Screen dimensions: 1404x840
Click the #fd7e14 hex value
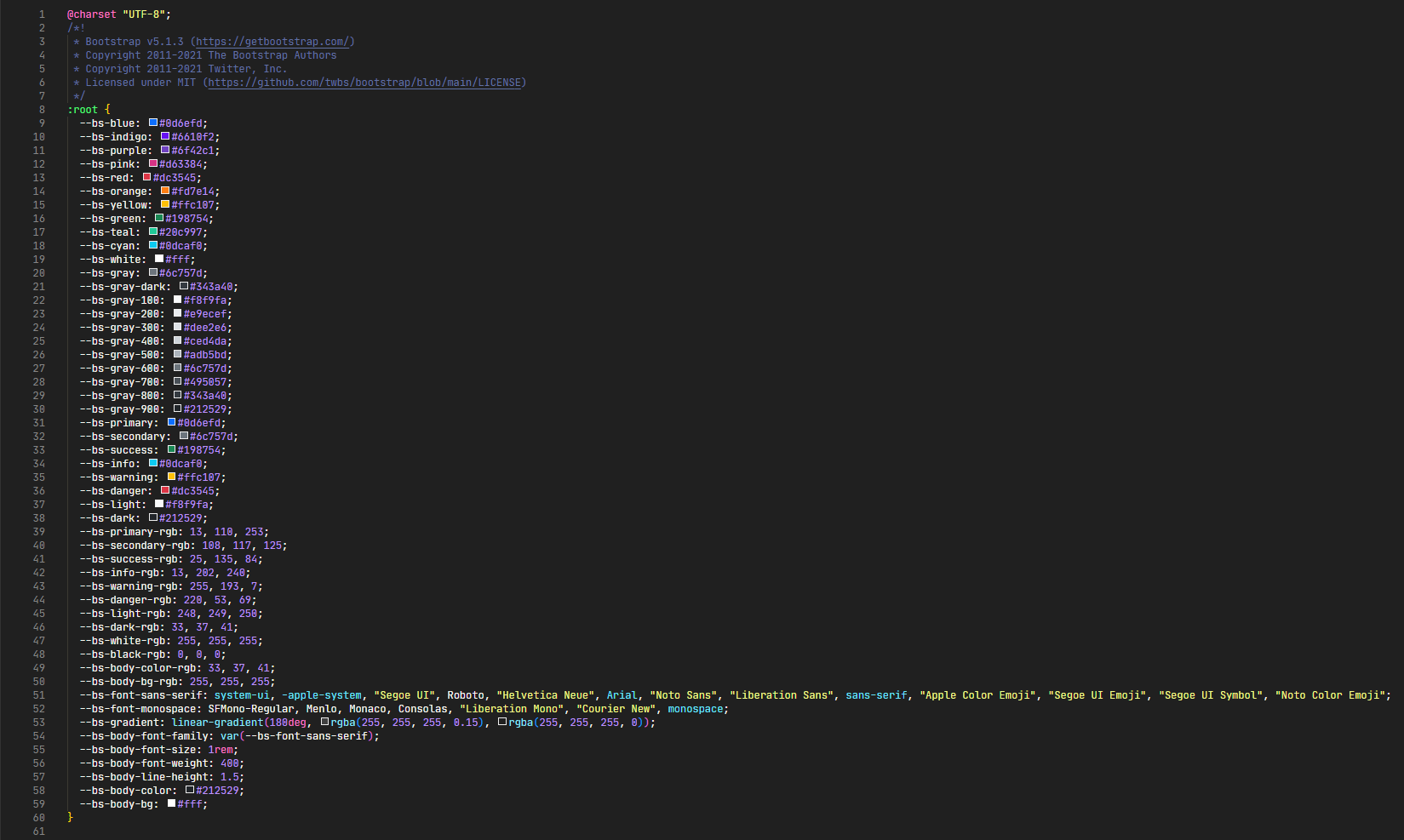point(192,191)
